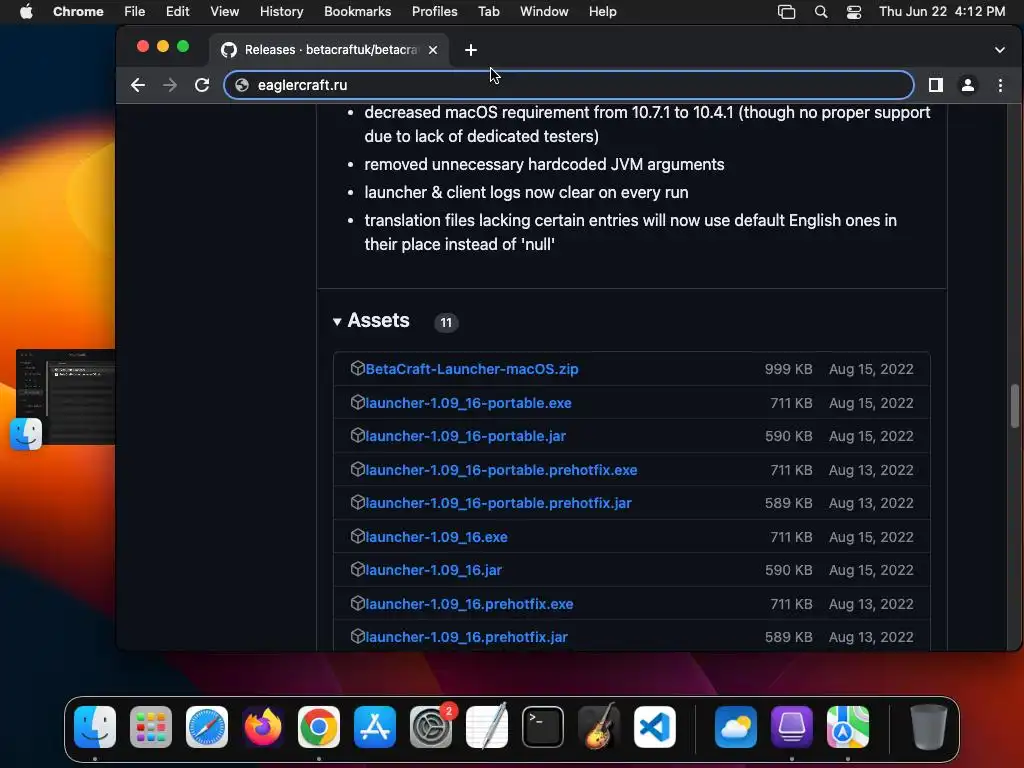Open the File menu

click(x=135, y=12)
